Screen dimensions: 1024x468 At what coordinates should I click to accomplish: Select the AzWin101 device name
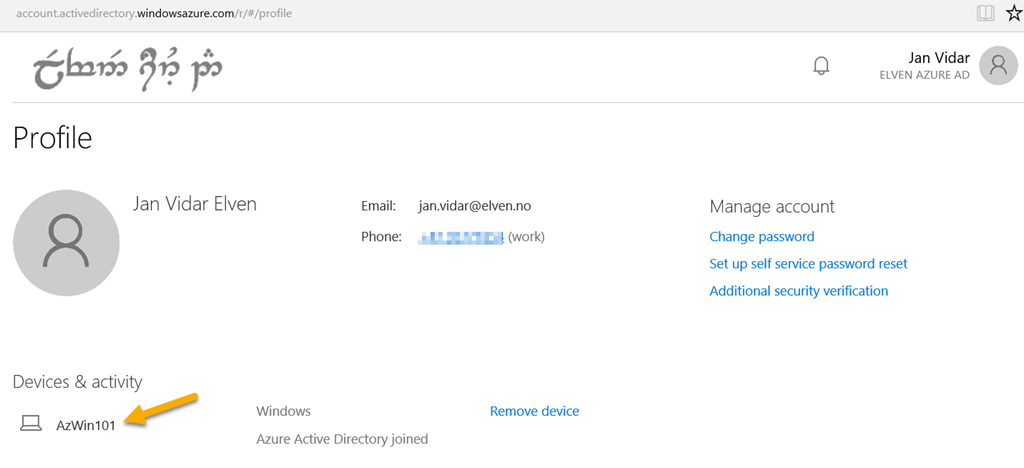point(86,426)
